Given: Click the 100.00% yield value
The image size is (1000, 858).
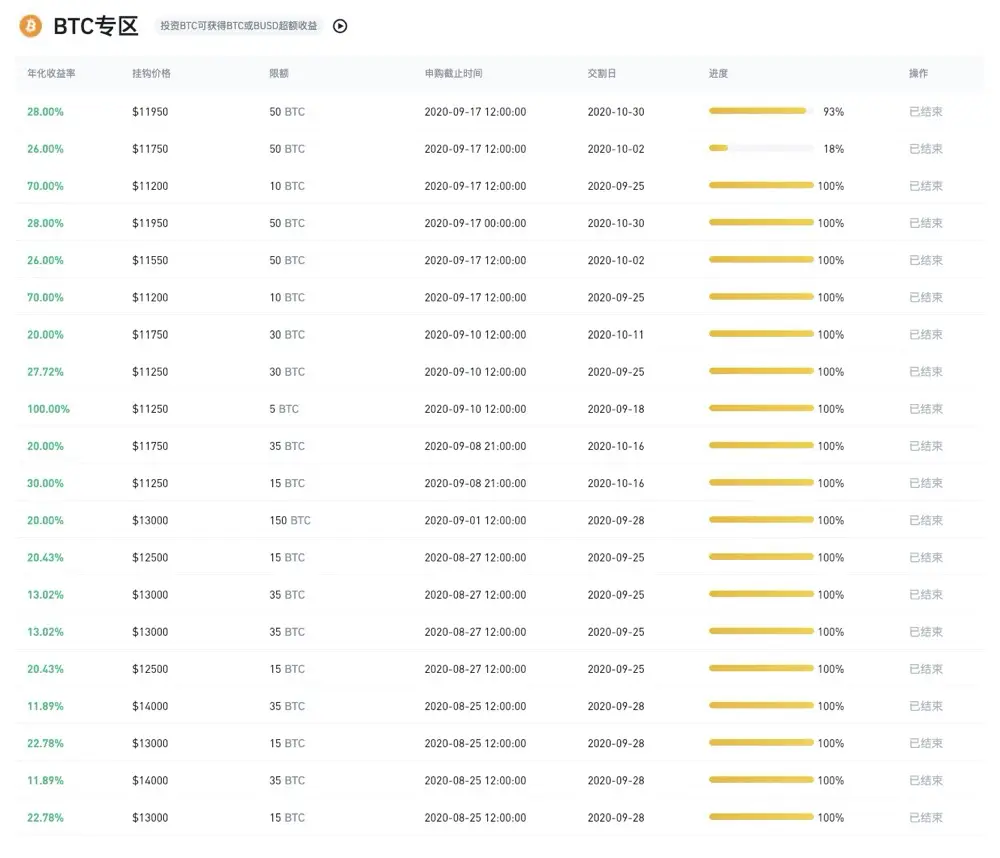Looking at the screenshot, I should 48,409.
